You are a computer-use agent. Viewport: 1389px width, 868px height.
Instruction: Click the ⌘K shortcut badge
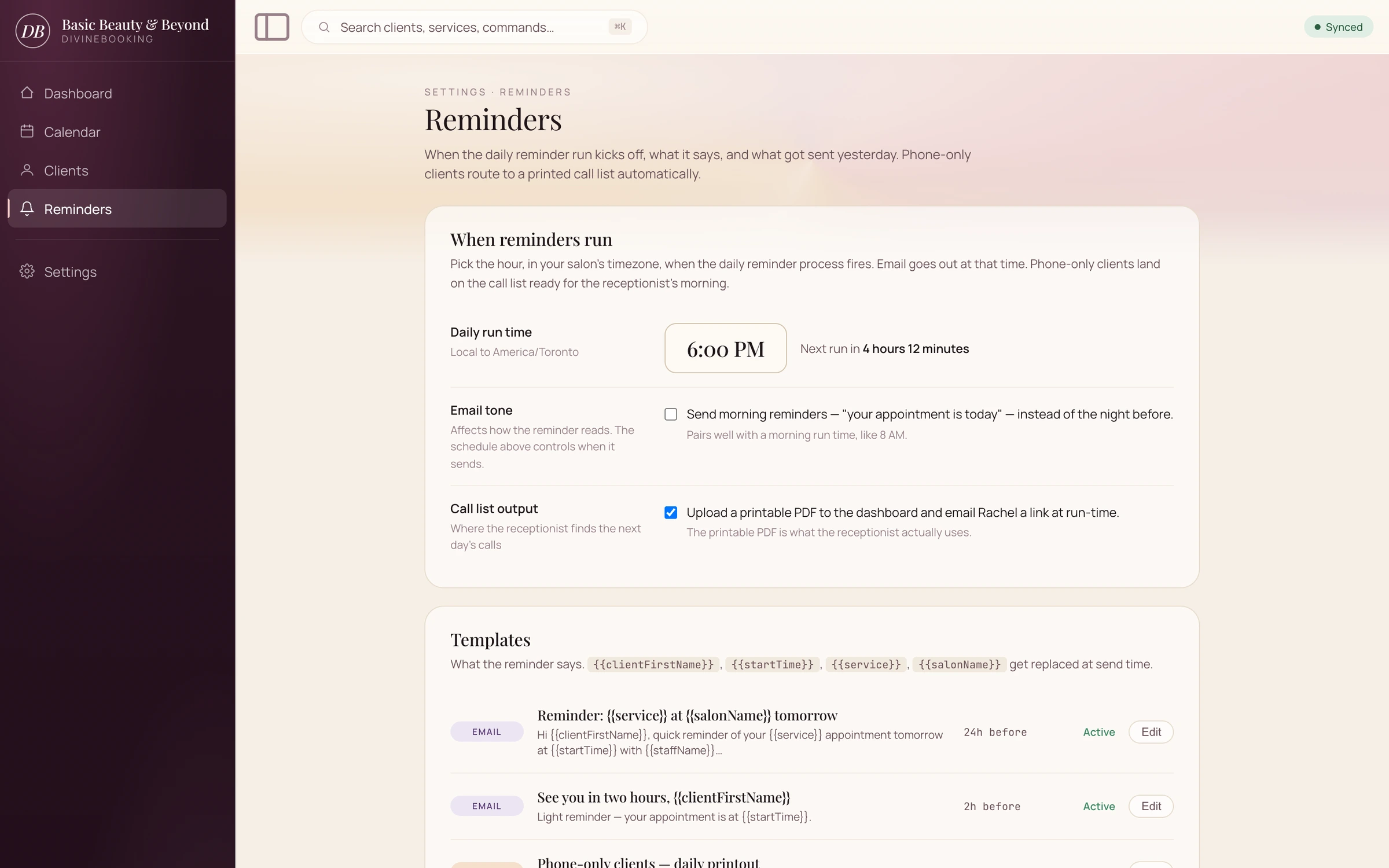pyautogui.click(x=620, y=27)
